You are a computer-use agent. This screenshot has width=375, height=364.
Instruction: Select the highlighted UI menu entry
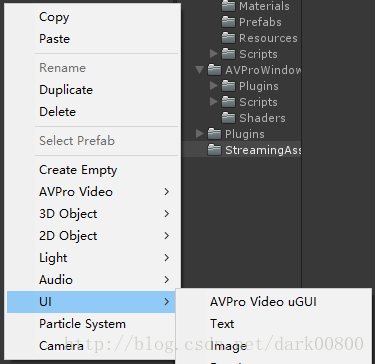pos(91,302)
